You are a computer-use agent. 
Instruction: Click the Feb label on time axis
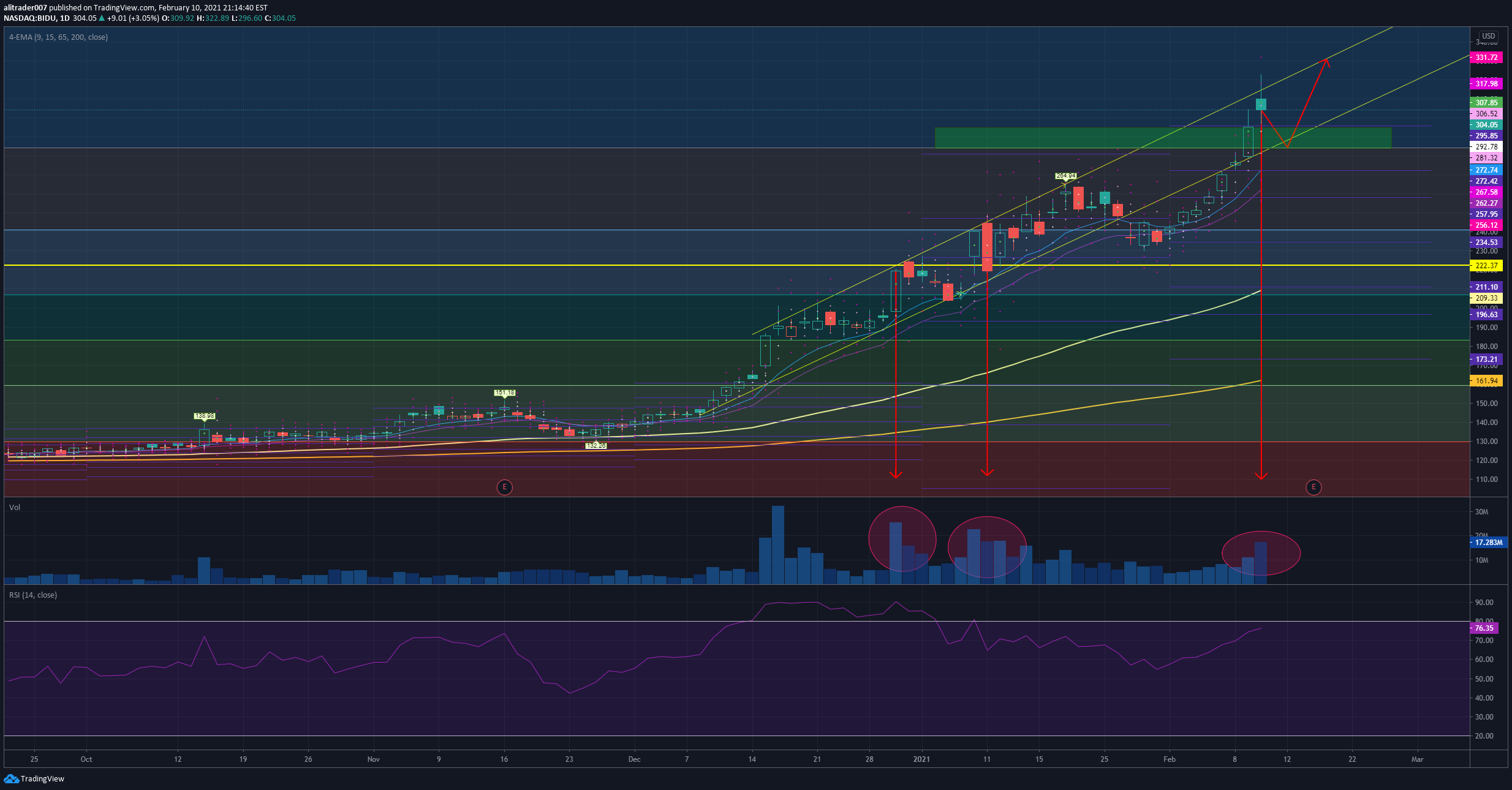[1170, 759]
